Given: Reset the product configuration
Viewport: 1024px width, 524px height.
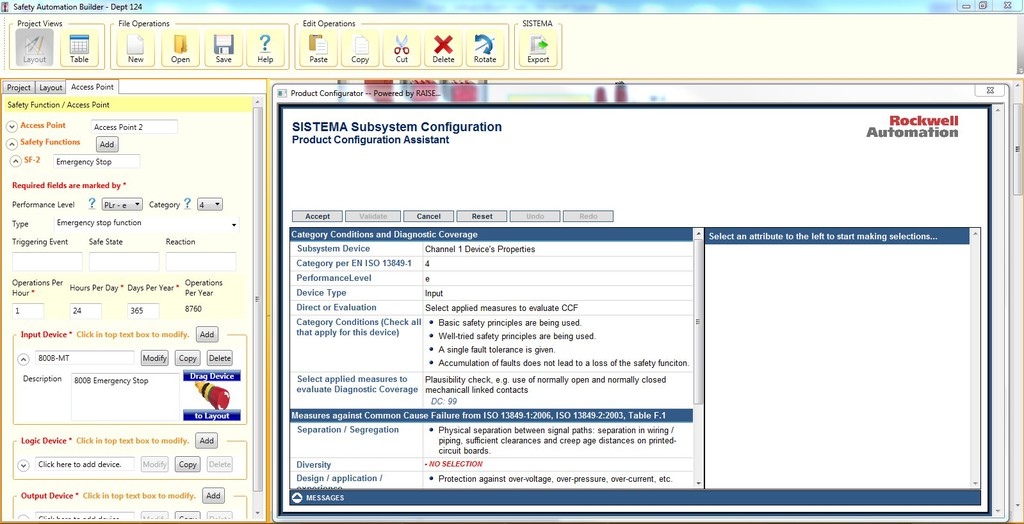Looking at the screenshot, I should 482,216.
